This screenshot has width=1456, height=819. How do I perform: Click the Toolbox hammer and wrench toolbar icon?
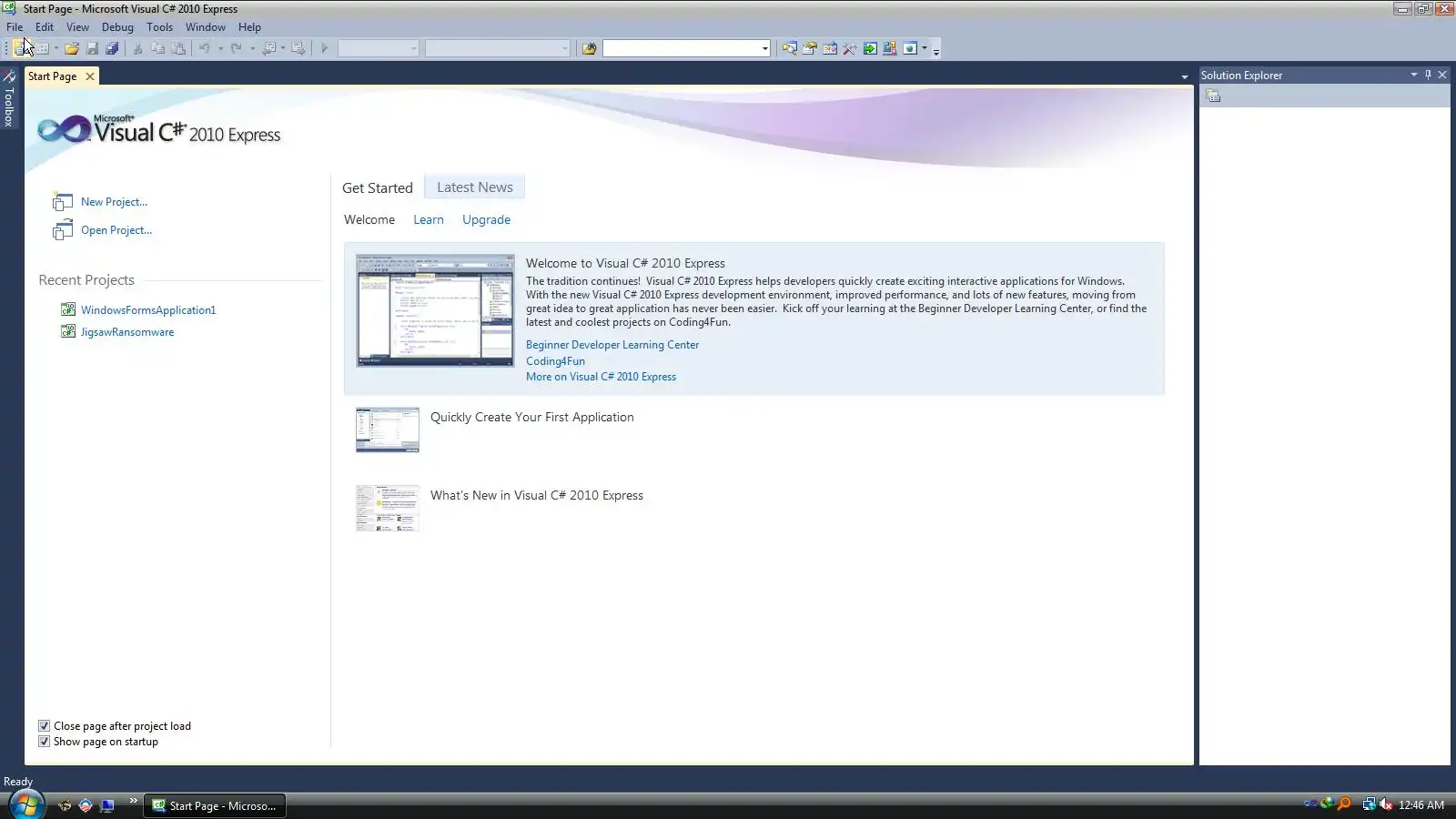coord(850,48)
